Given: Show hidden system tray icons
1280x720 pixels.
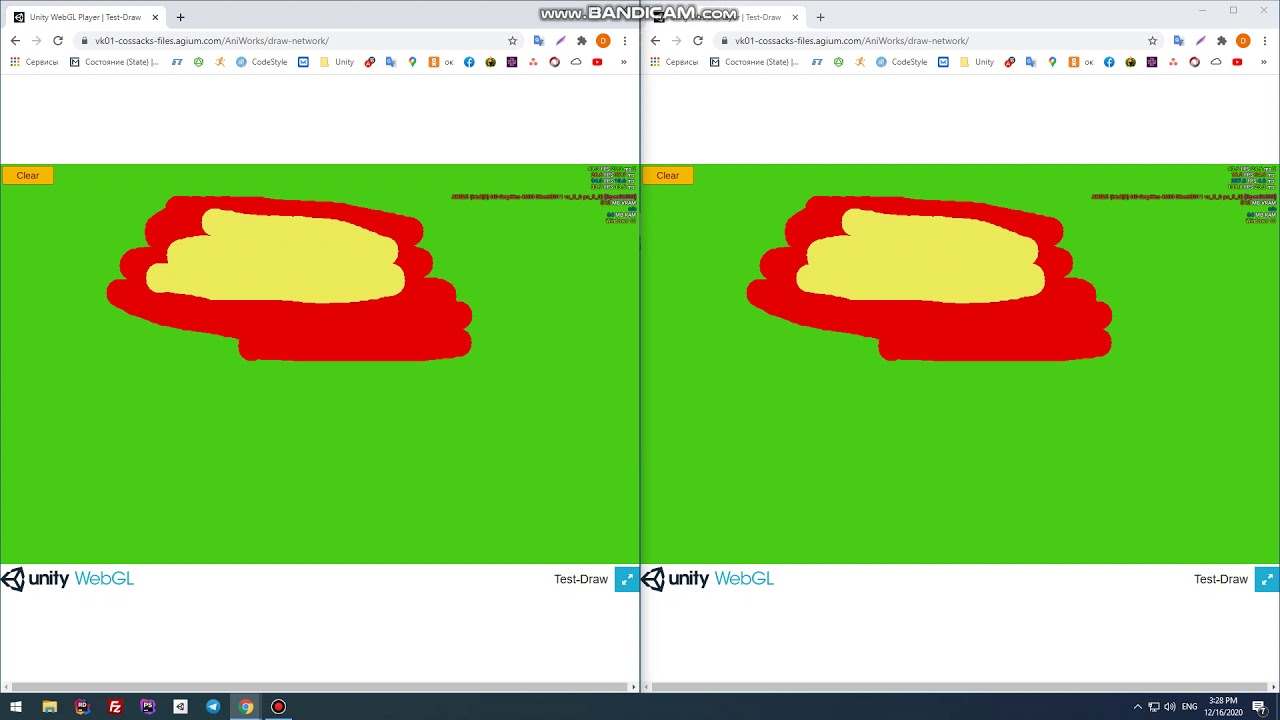Looking at the screenshot, I should (x=1137, y=707).
